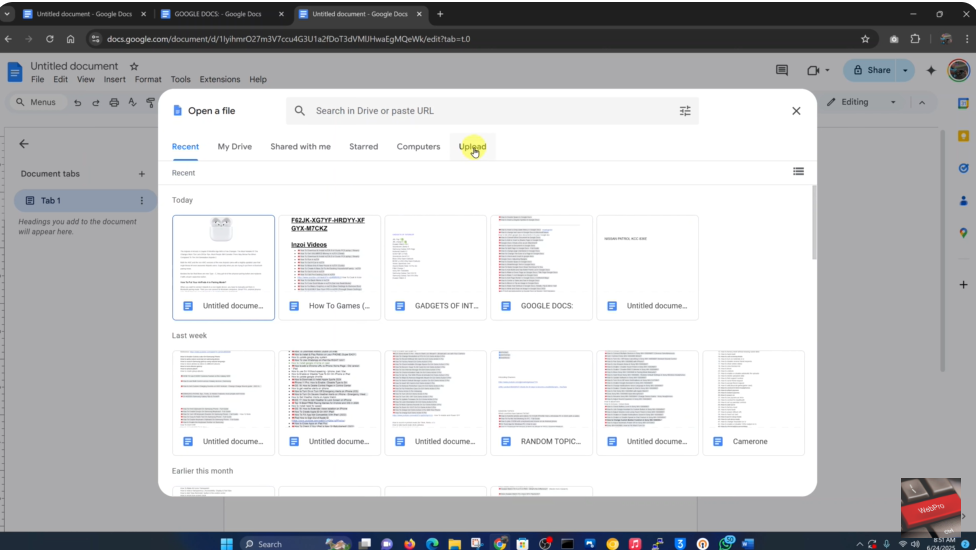Open the Windows Start menu
The width and height of the screenshot is (976, 550).
click(x=227, y=544)
